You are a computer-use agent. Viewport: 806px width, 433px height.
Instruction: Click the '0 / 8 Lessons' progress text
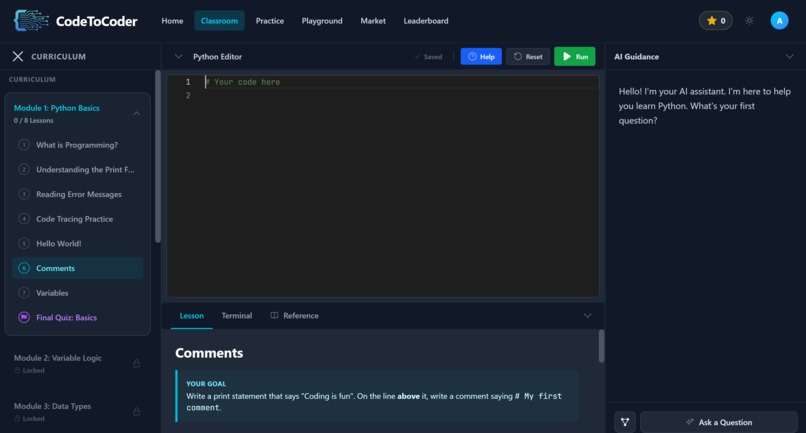point(33,120)
